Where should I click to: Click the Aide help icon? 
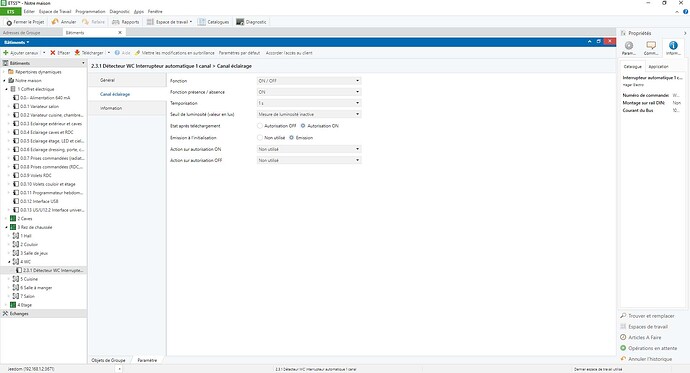[x=117, y=53]
